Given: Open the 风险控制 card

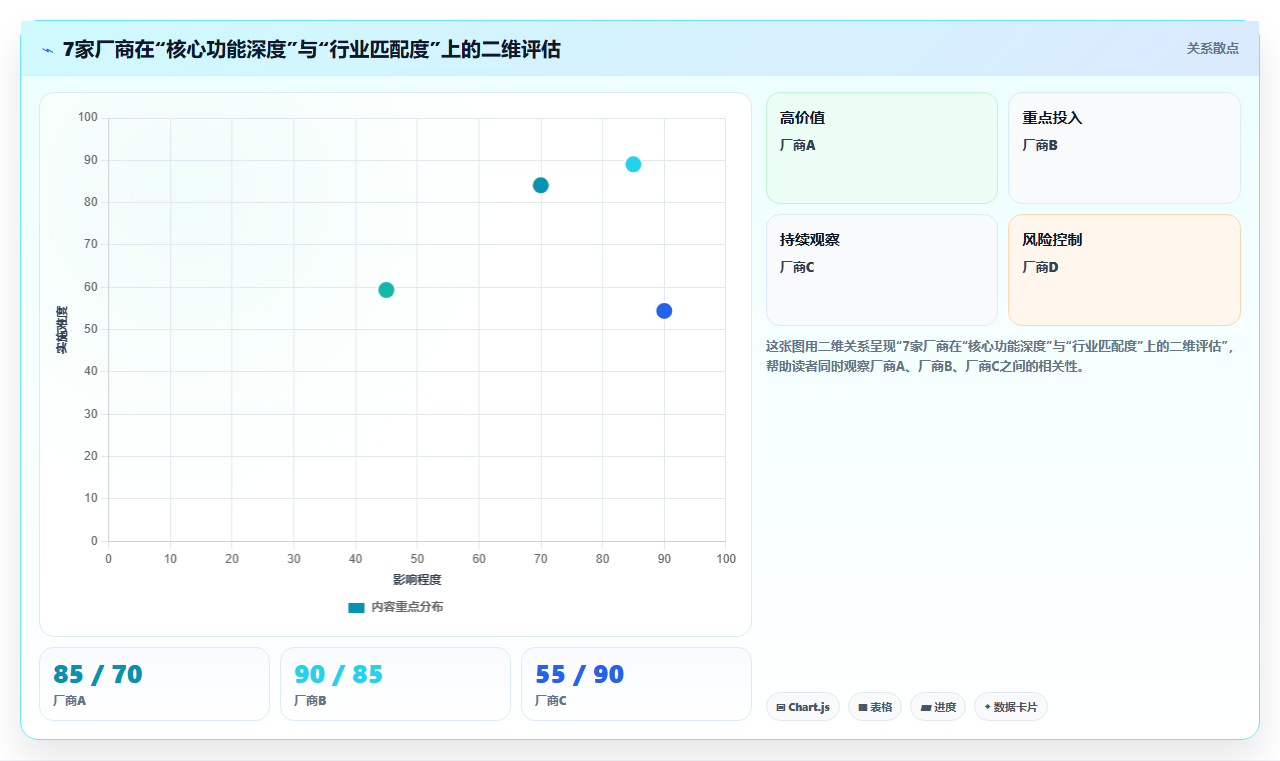Looking at the screenshot, I should click(1124, 270).
